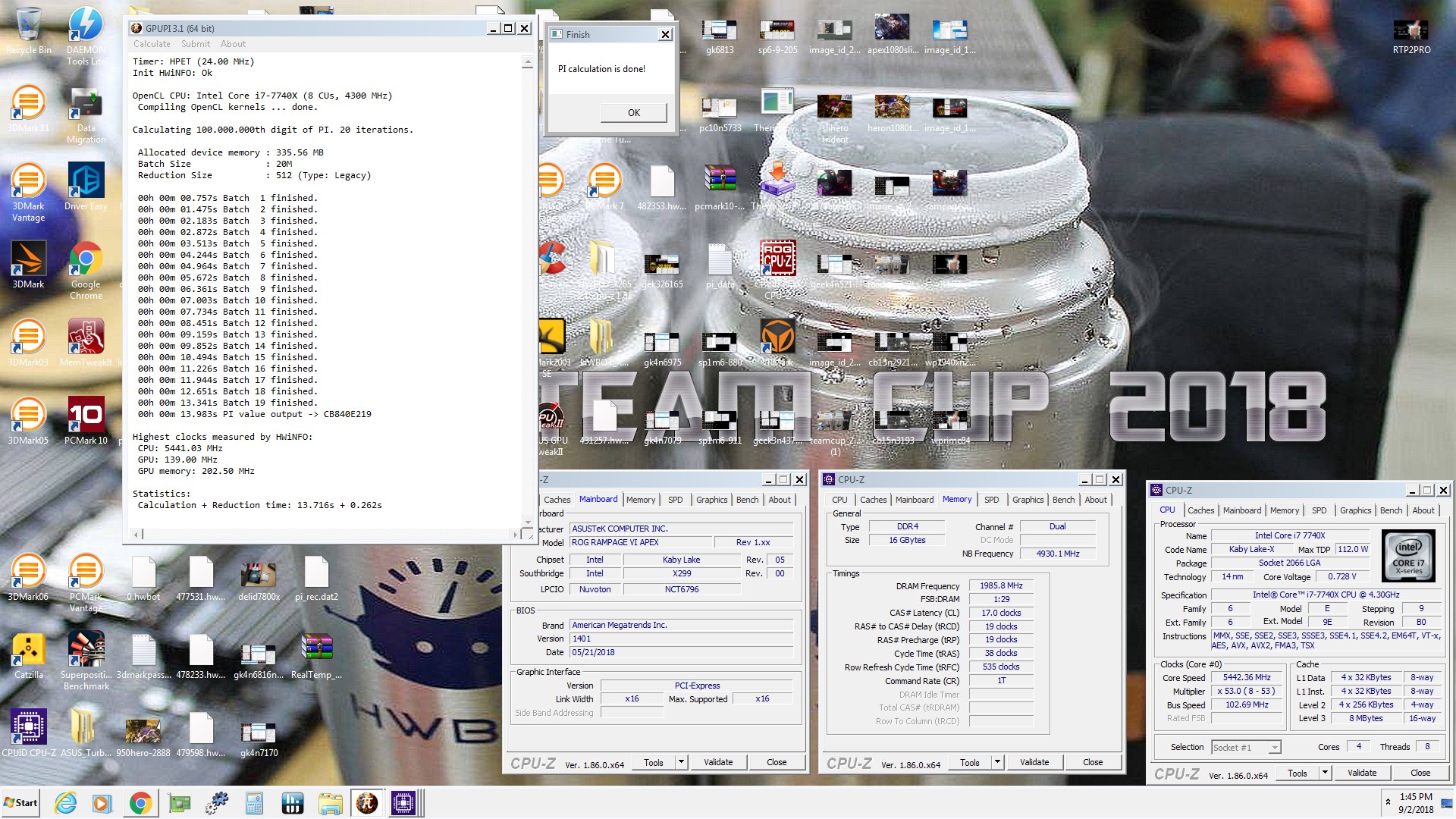This screenshot has height=819, width=1456.
Task: Open Internet Explorer in taskbar
Action: (x=66, y=803)
